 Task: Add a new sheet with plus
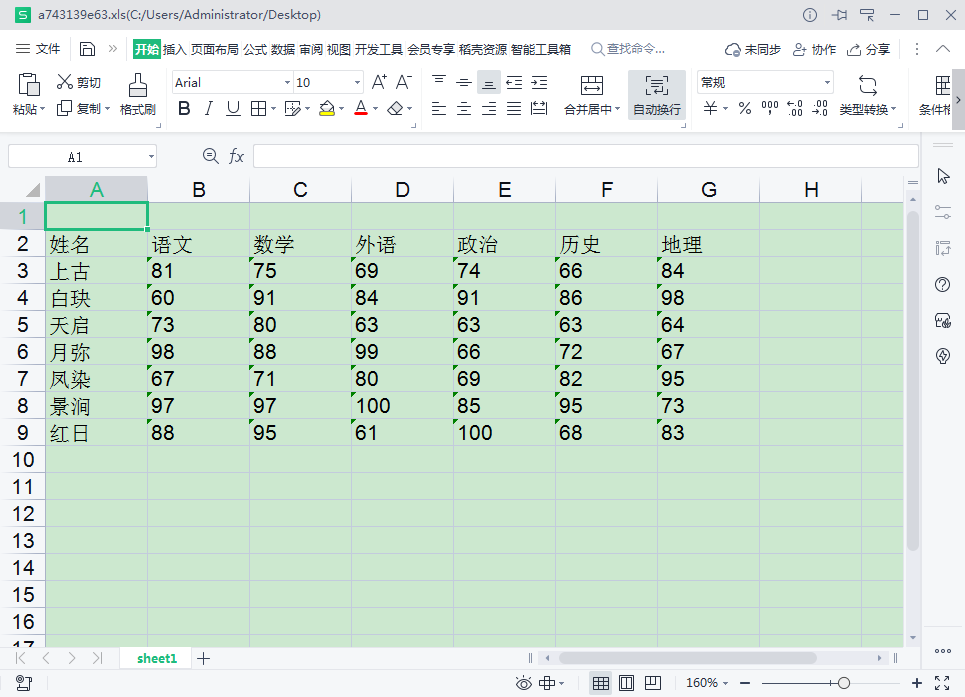[204, 659]
